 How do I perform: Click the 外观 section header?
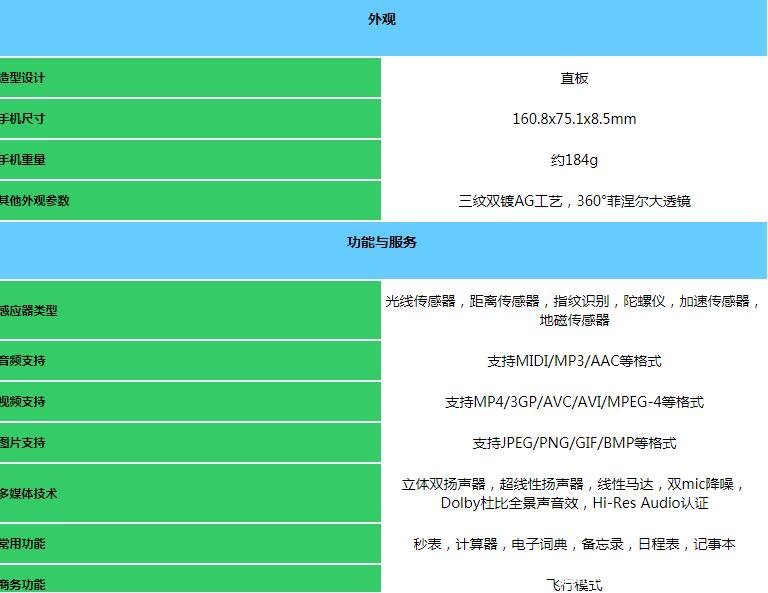click(382, 20)
